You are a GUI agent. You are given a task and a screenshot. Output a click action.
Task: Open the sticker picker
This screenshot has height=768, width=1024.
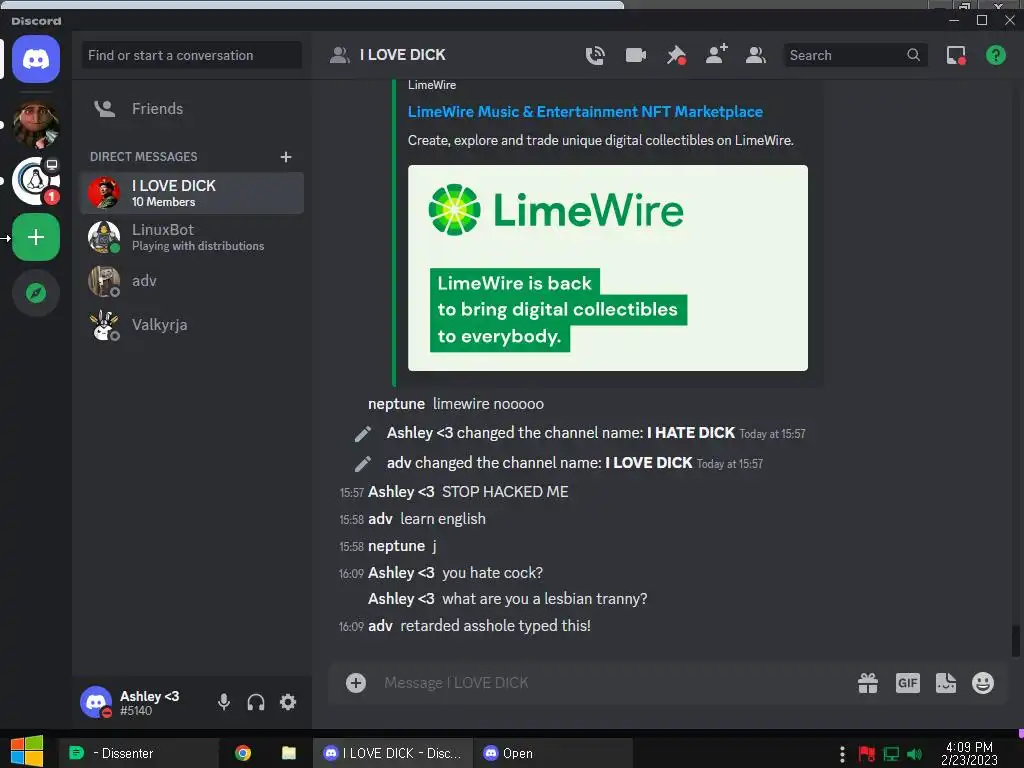click(946, 683)
